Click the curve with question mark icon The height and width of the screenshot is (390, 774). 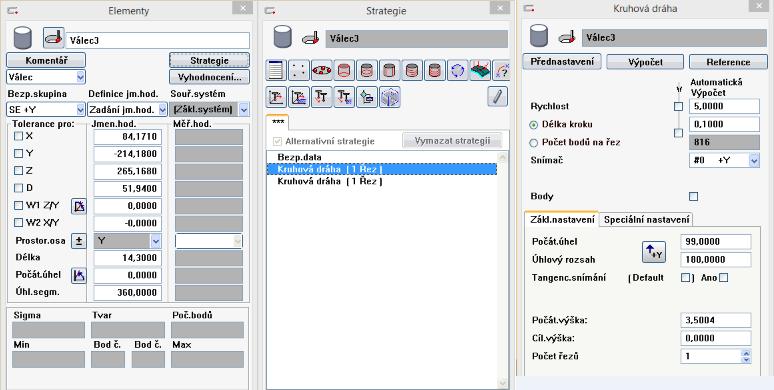coord(501,71)
